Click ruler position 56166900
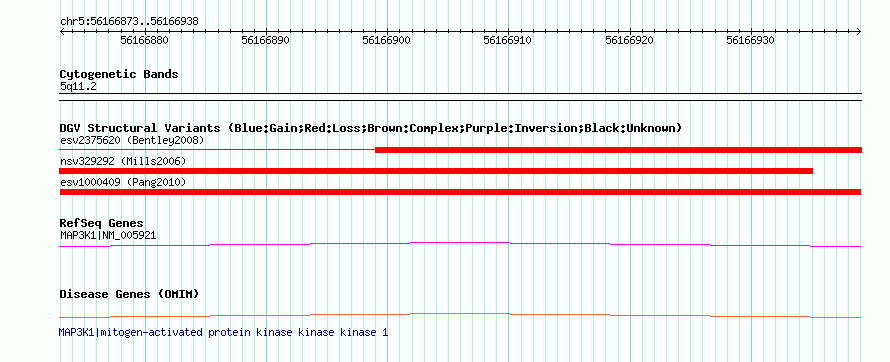The height and width of the screenshot is (362, 890). (387, 40)
